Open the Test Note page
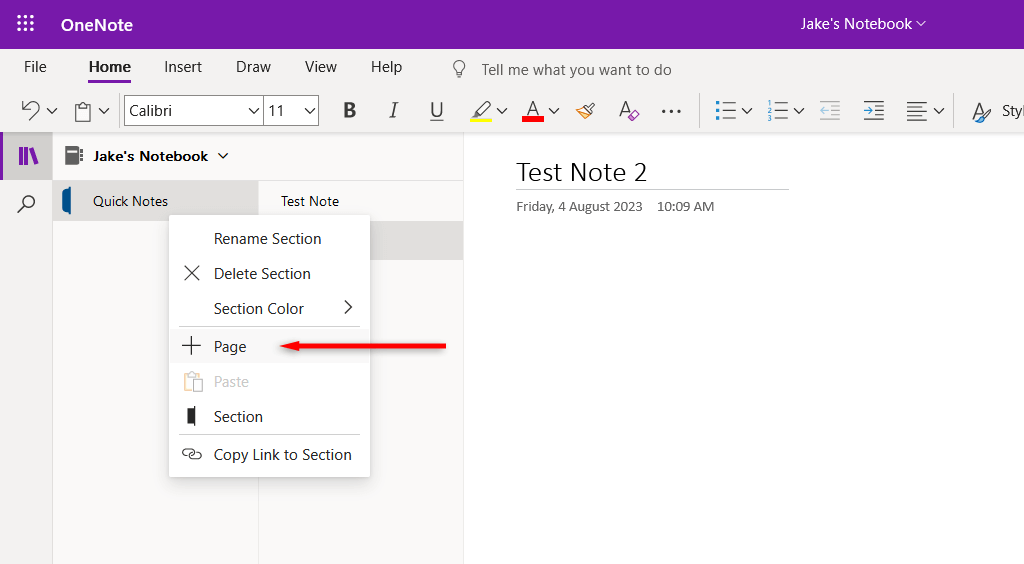This screenshot has width=1024, height=564. click(x=310, y=201)
